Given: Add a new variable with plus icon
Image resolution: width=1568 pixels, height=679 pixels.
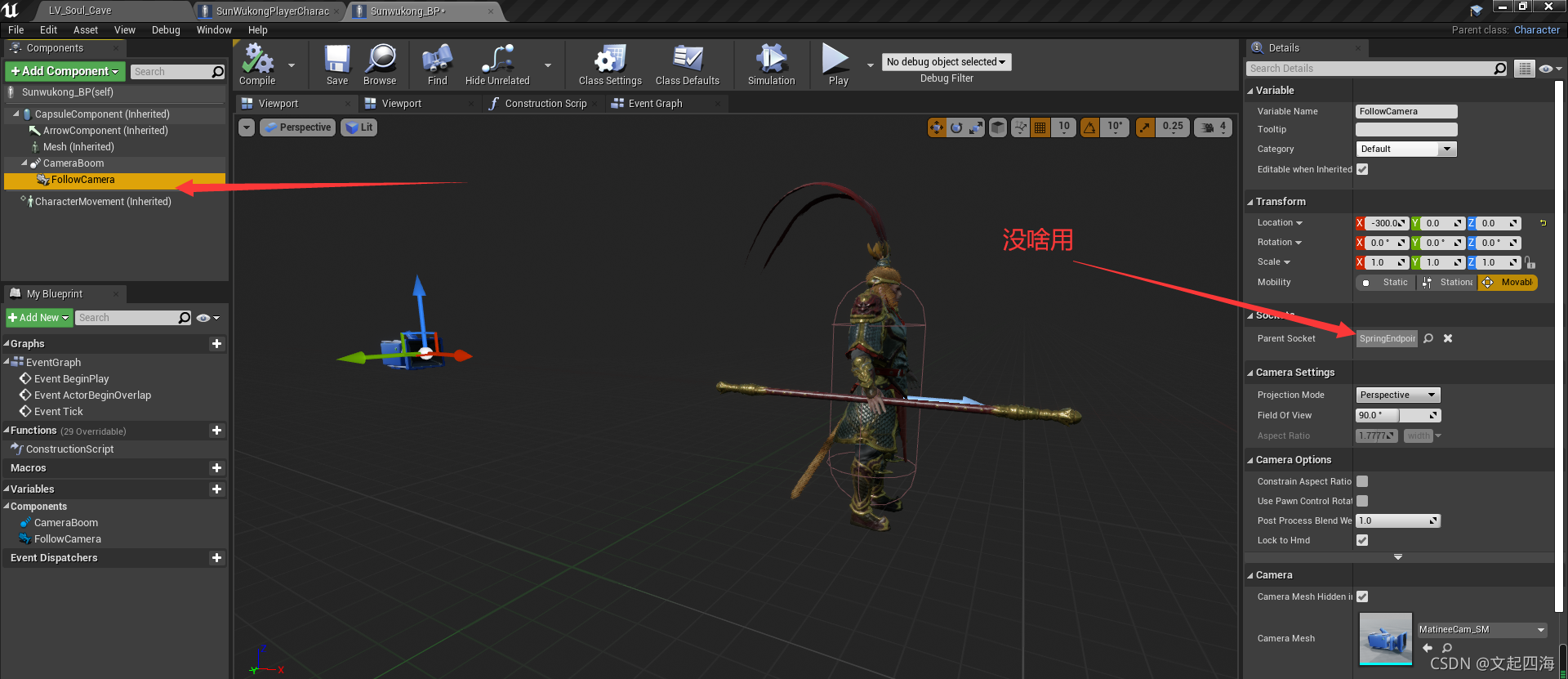Looking at the screenshot, I should pos(216,489).
